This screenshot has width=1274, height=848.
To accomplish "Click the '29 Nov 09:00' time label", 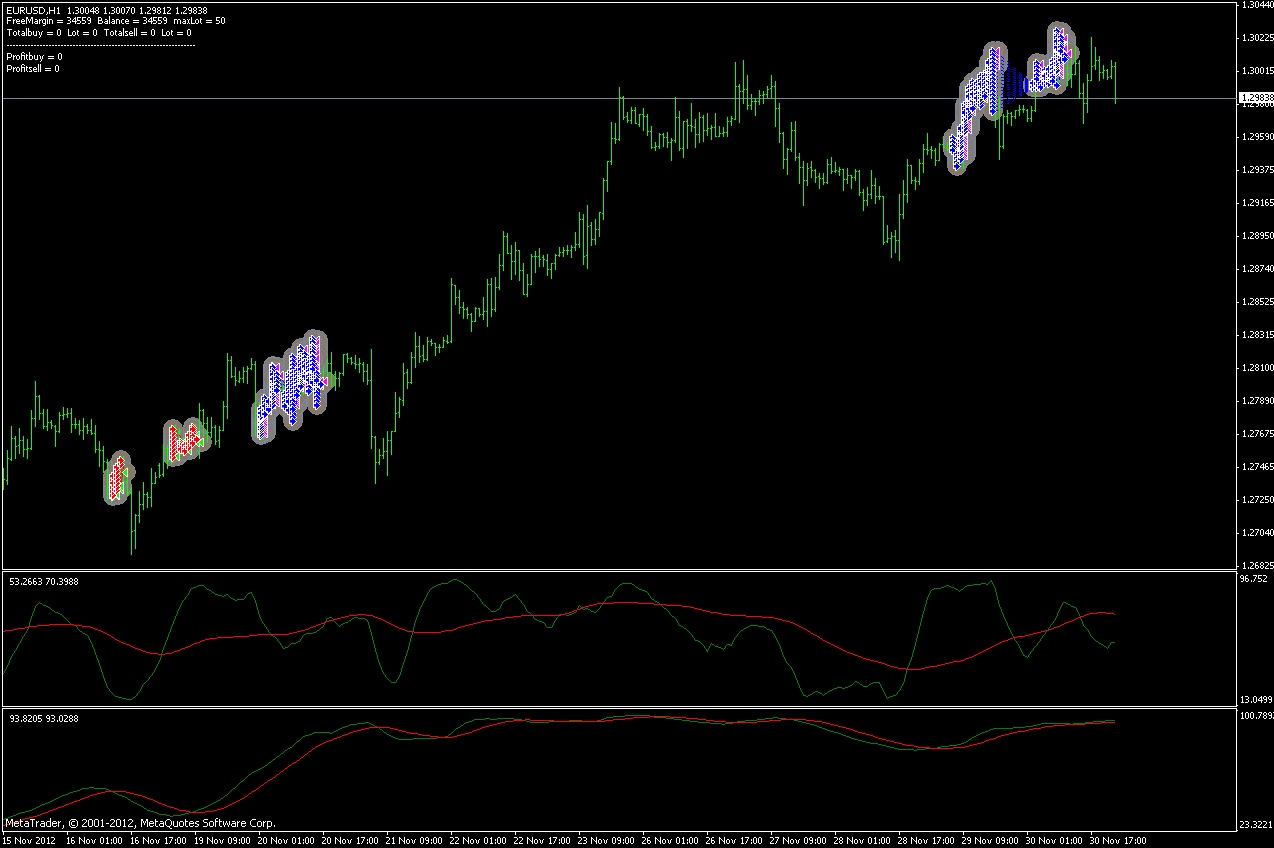I will [x=990, y=841].
